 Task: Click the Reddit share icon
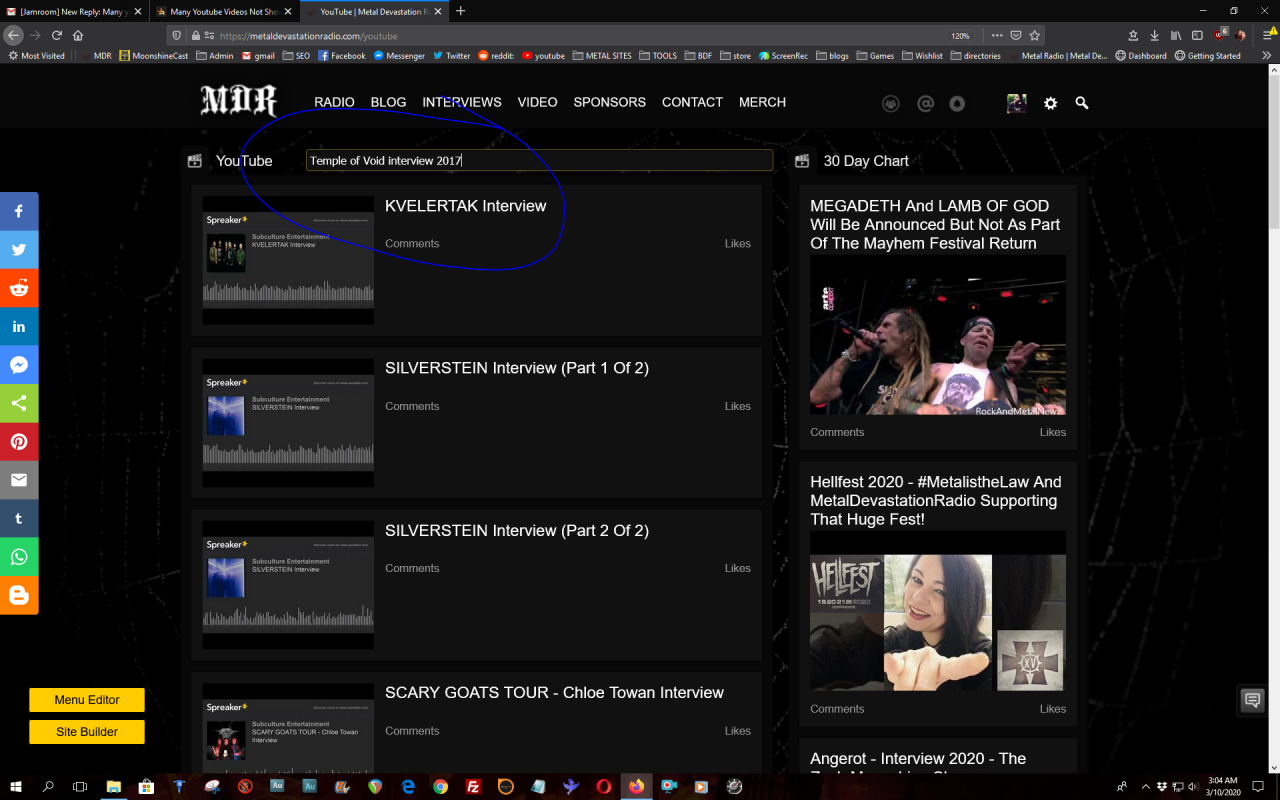(19, 288)
